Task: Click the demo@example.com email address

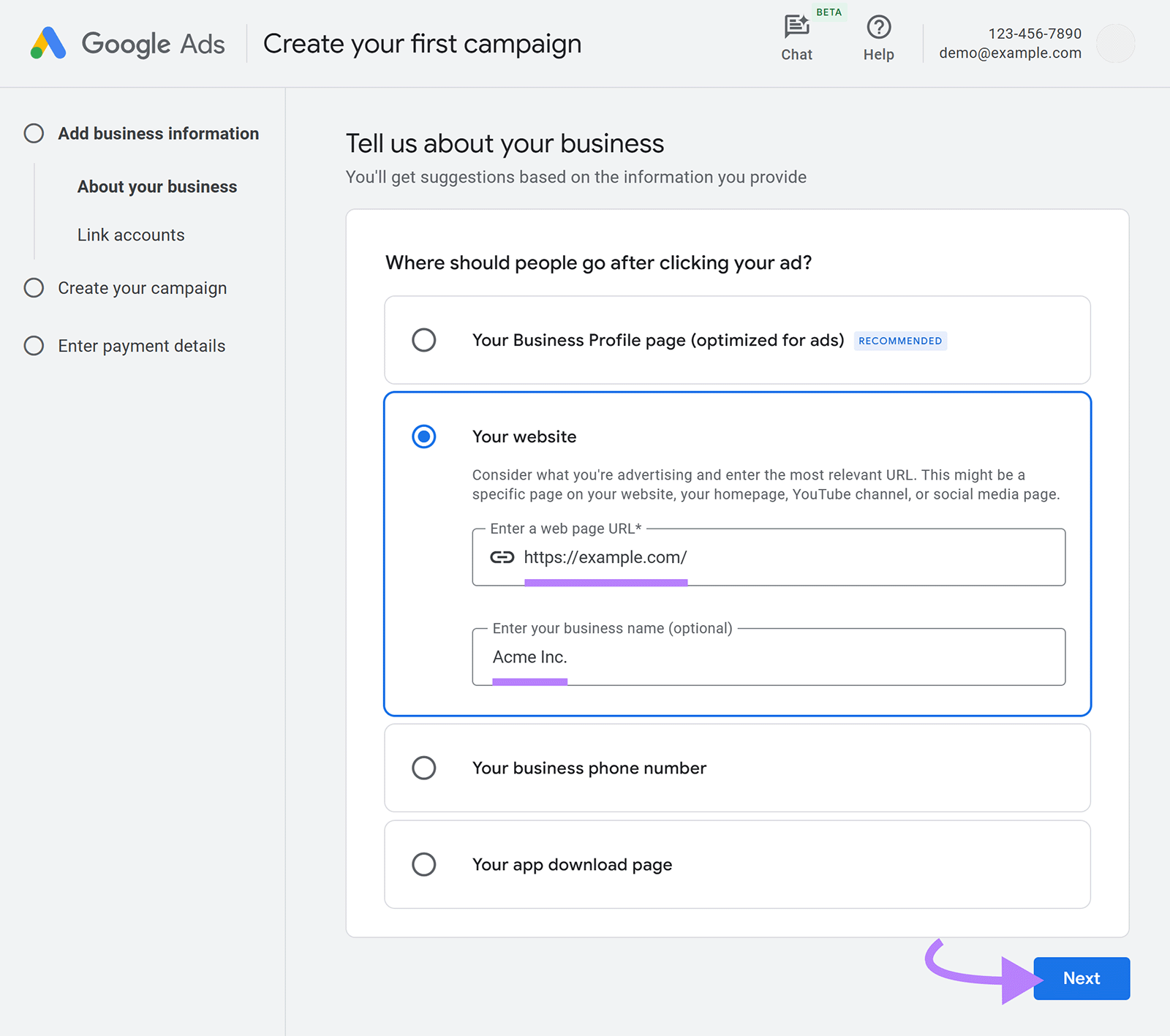Action: (x=1010, y=53)
